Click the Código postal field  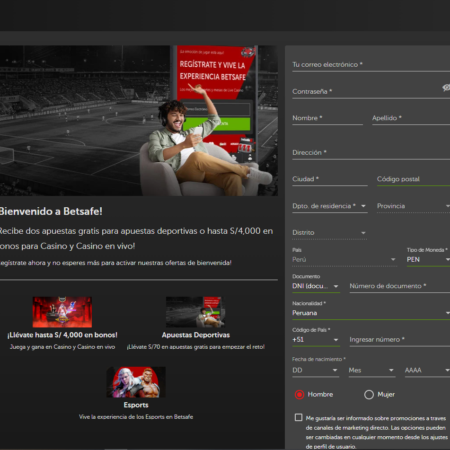413,179
